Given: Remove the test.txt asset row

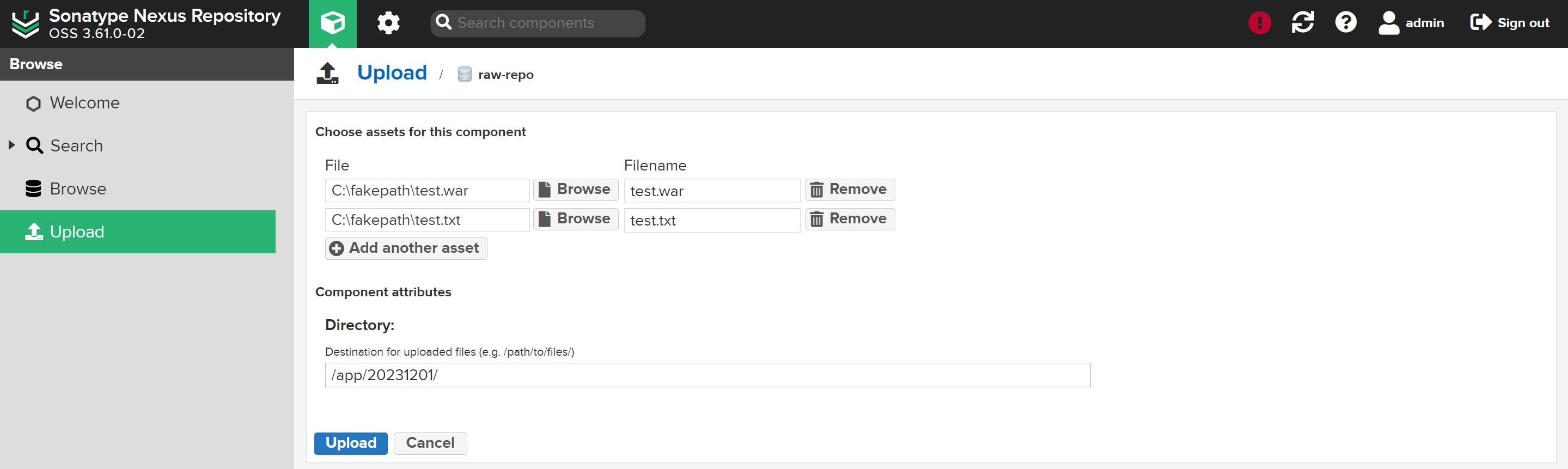Looking at the screenshot, I should tap(849, 218).
